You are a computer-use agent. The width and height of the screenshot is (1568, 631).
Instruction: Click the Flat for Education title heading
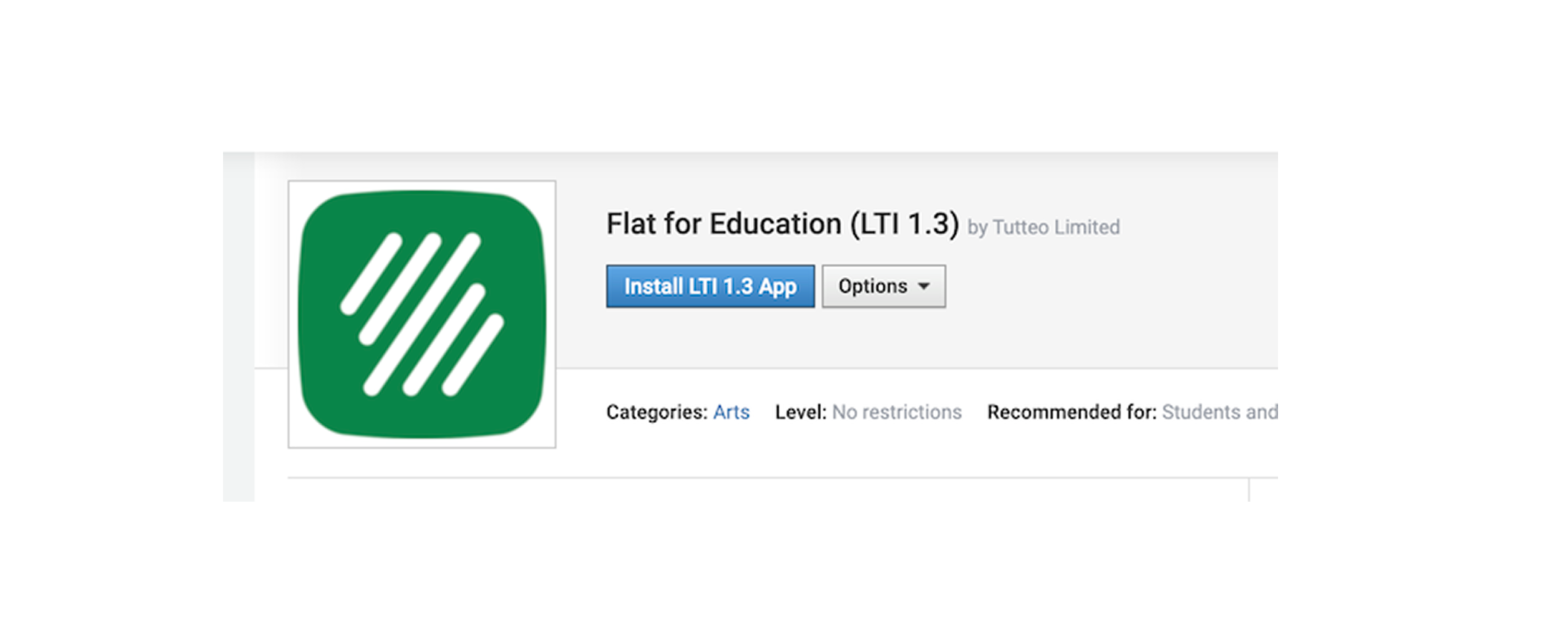(x=781, y=224)
